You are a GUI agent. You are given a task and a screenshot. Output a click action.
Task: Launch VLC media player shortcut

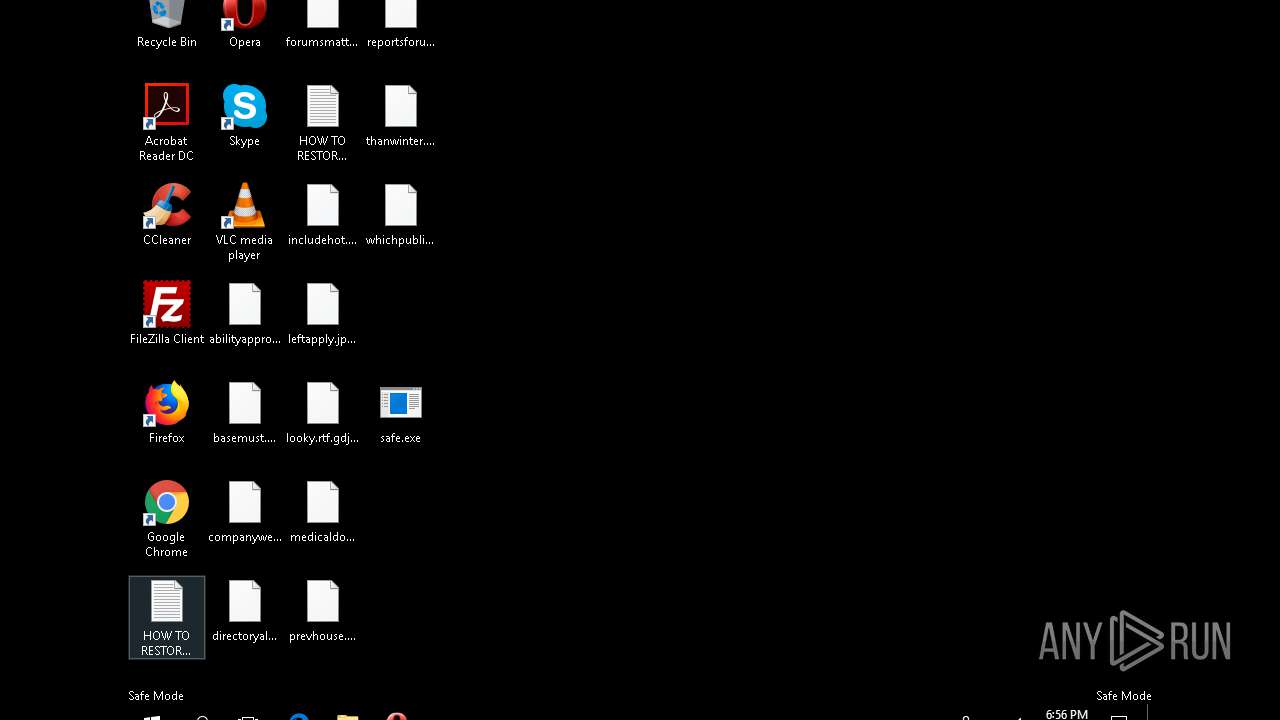(244, 221)
